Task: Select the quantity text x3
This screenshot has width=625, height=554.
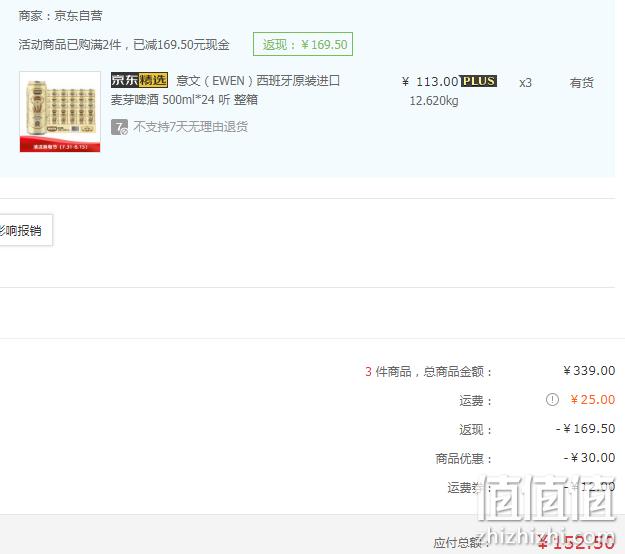Action: tap(525, 83)
